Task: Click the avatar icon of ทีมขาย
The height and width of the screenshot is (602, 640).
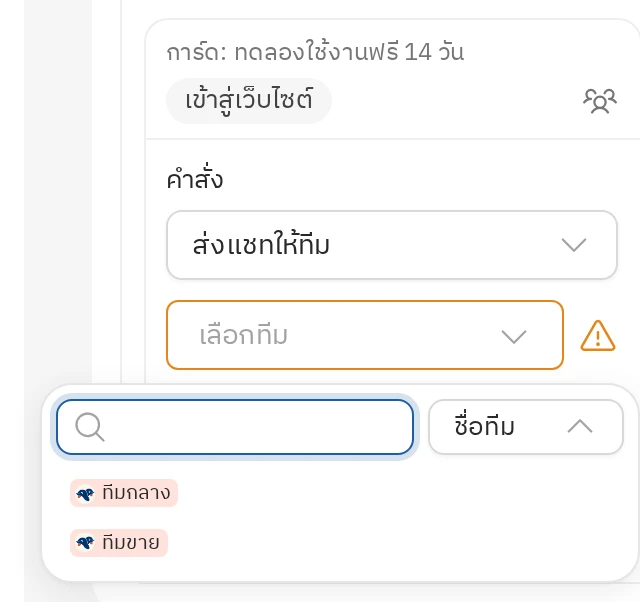Action: (x=85, y=543)
